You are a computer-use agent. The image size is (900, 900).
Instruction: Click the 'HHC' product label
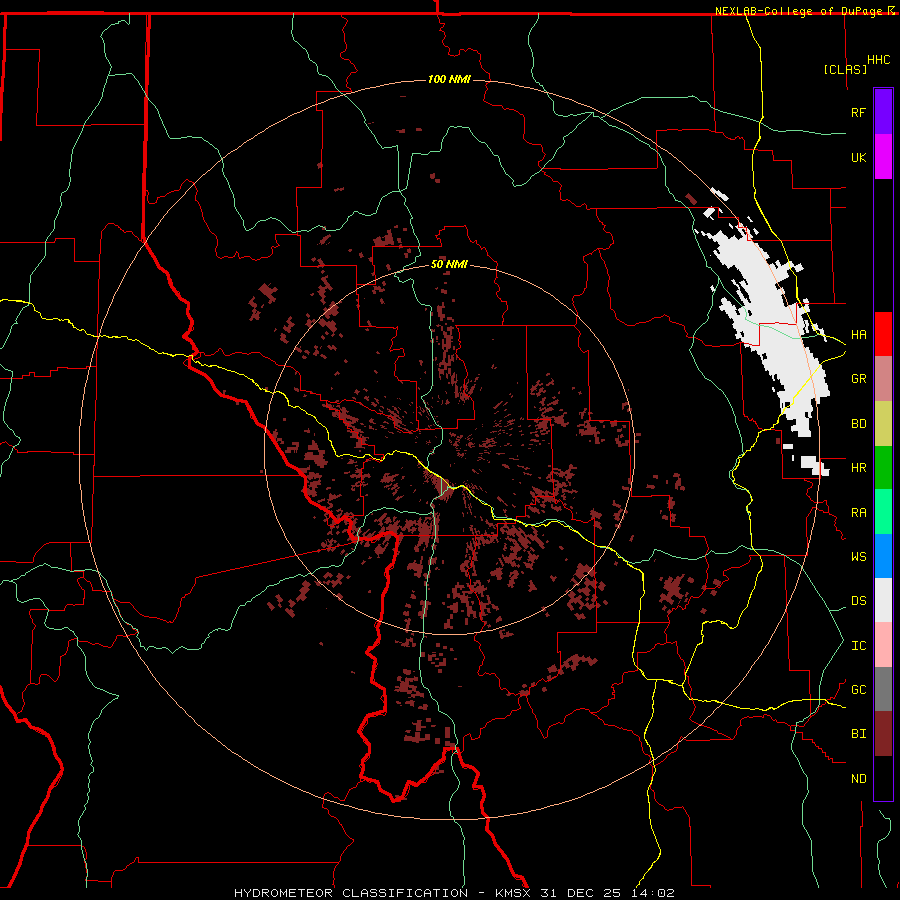878,60
